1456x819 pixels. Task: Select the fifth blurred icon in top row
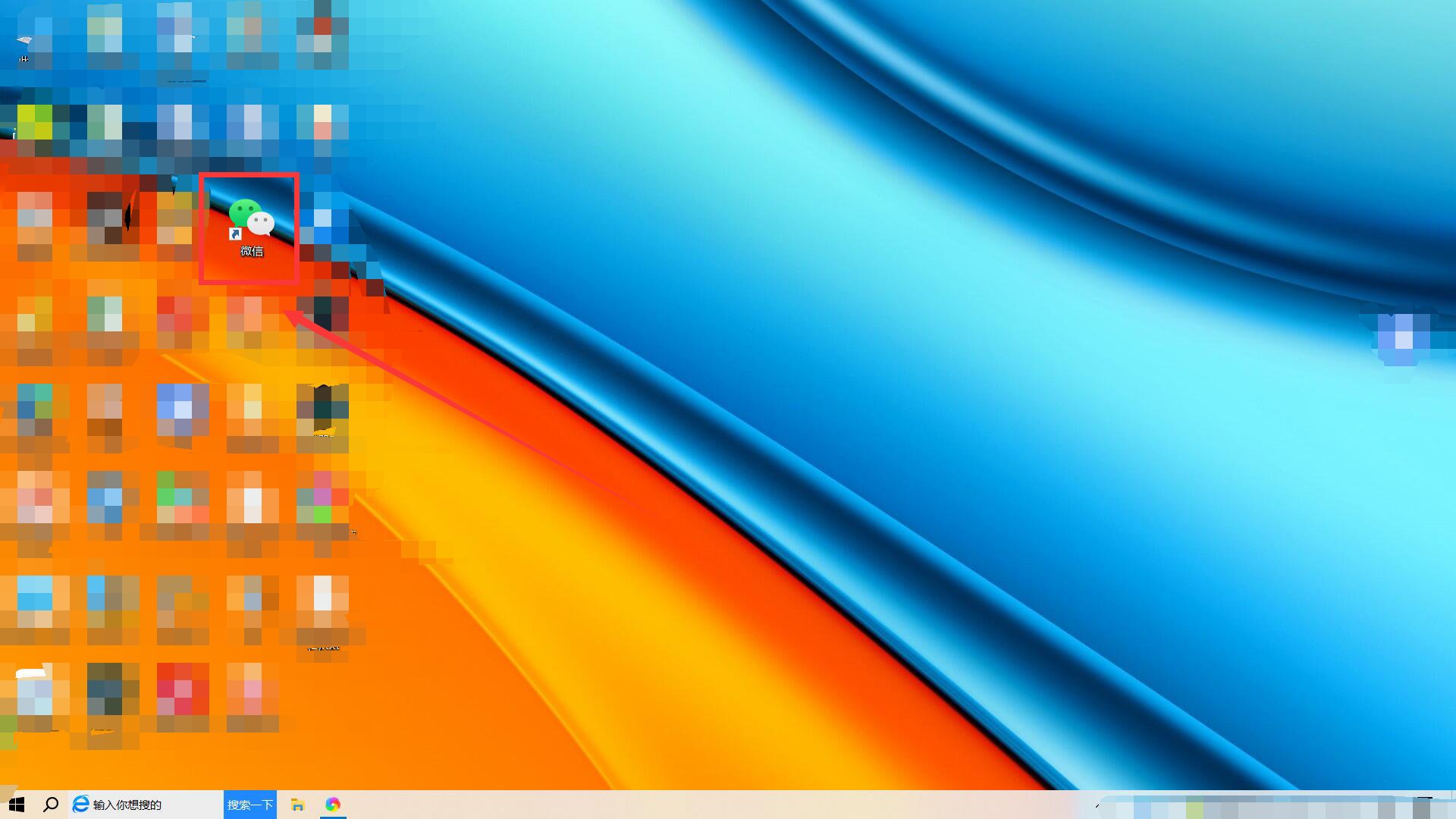[322, 36]
